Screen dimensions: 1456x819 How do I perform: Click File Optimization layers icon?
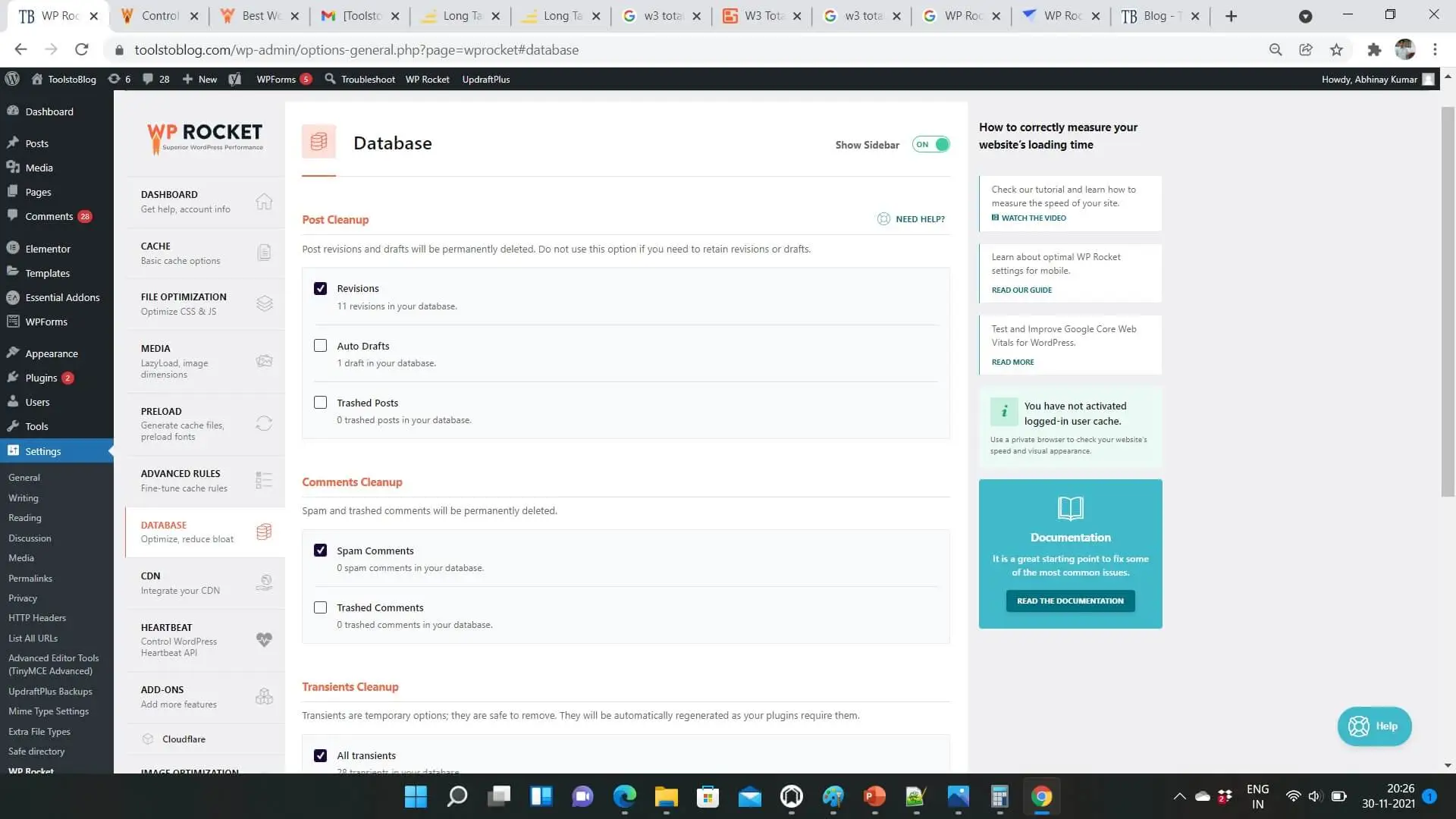pyautogui.click(x=264, y=303)
